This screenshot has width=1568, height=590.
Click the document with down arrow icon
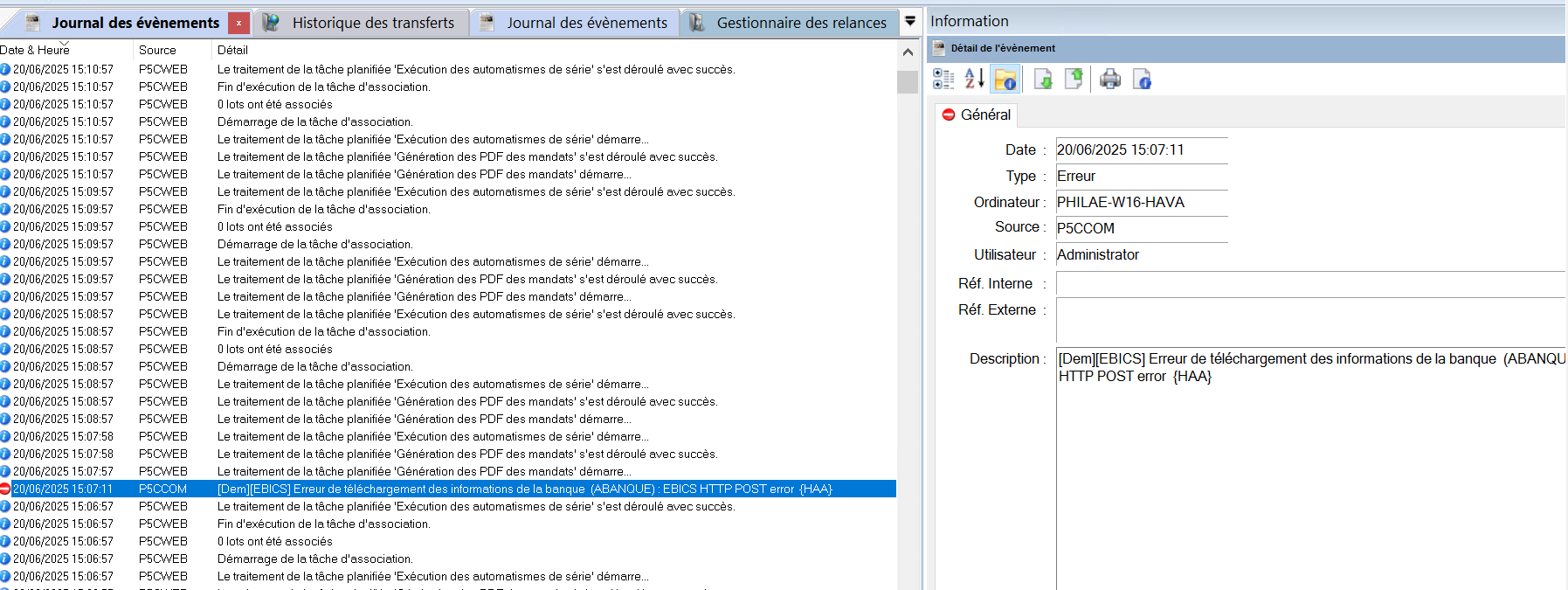point(1043,80)
